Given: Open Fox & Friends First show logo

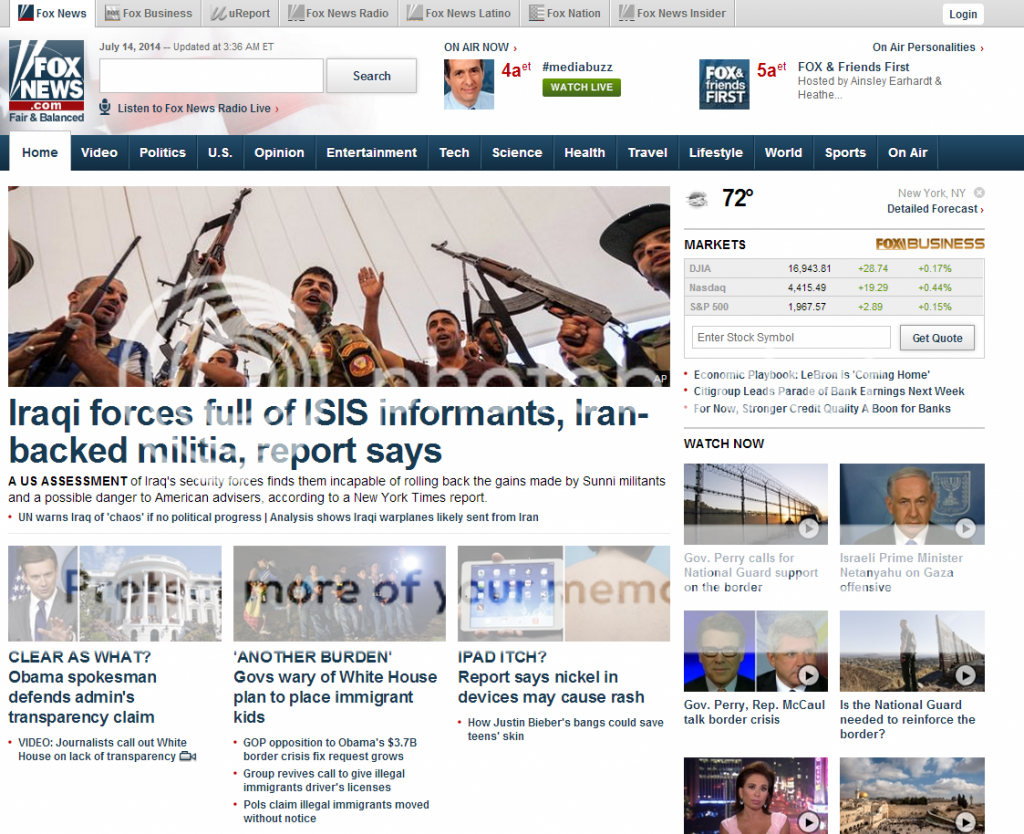Looking at the screenshot, I should tap(724, 84).
